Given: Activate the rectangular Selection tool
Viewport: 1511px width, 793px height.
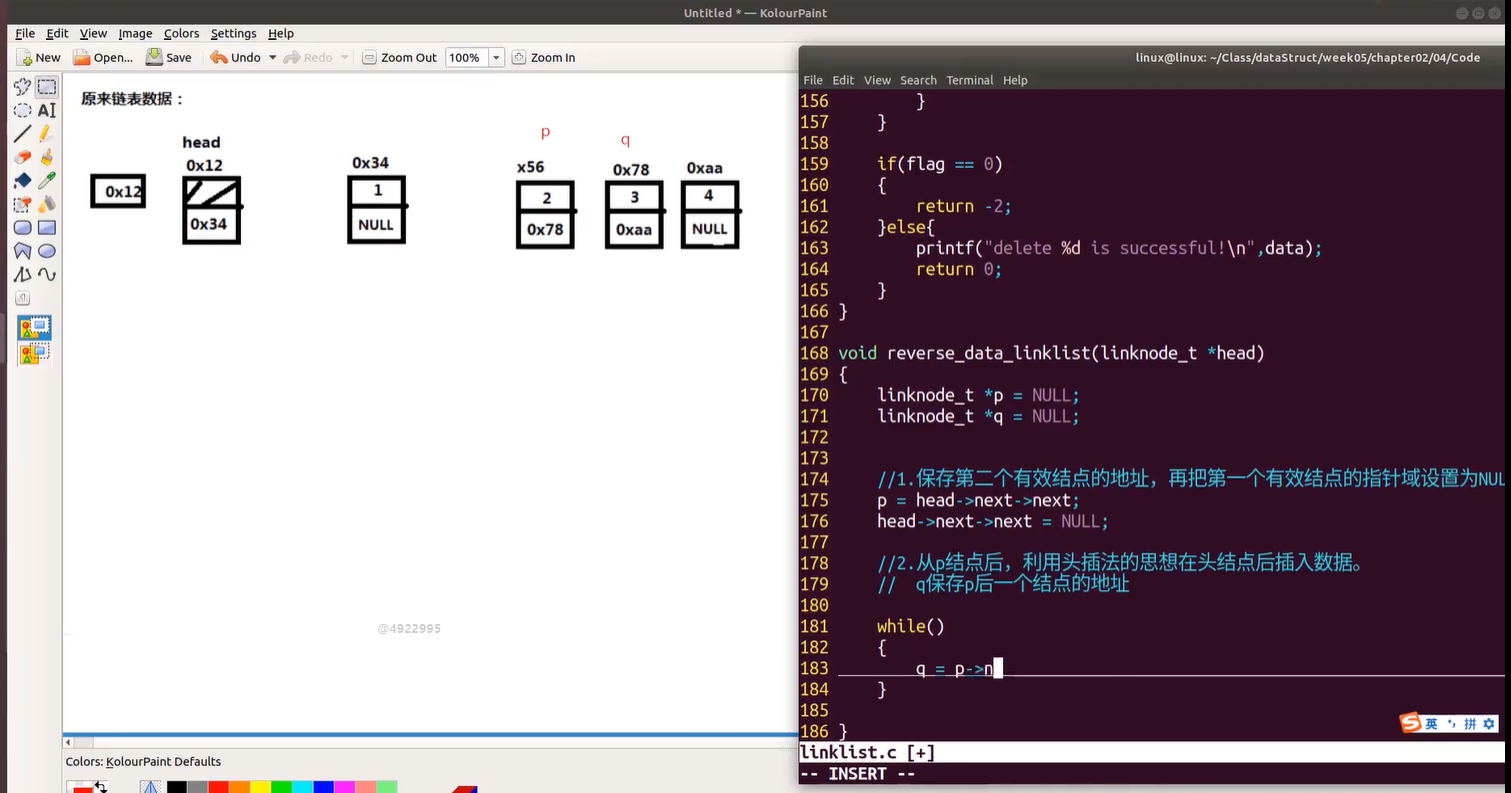Looking at the screenshot, I should pyautogui.click(x=47, y=88).
